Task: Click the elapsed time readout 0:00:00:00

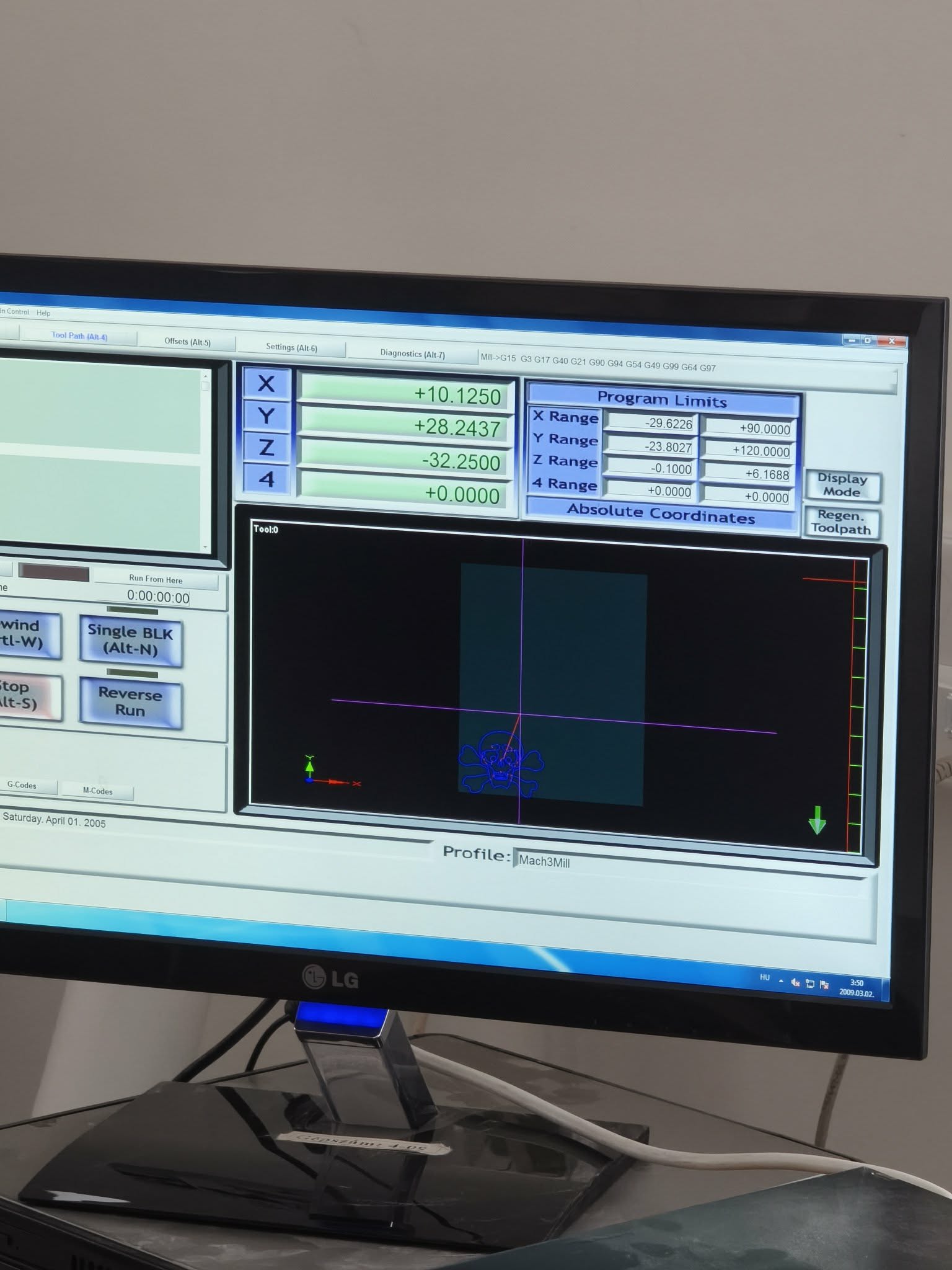Action: click(x=158, y=597)
